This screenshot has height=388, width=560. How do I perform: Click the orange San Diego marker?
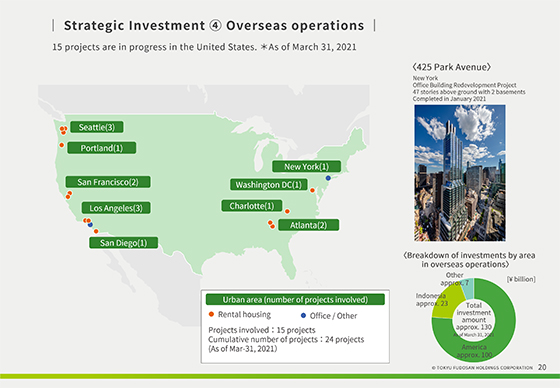(x=96, y=232)
